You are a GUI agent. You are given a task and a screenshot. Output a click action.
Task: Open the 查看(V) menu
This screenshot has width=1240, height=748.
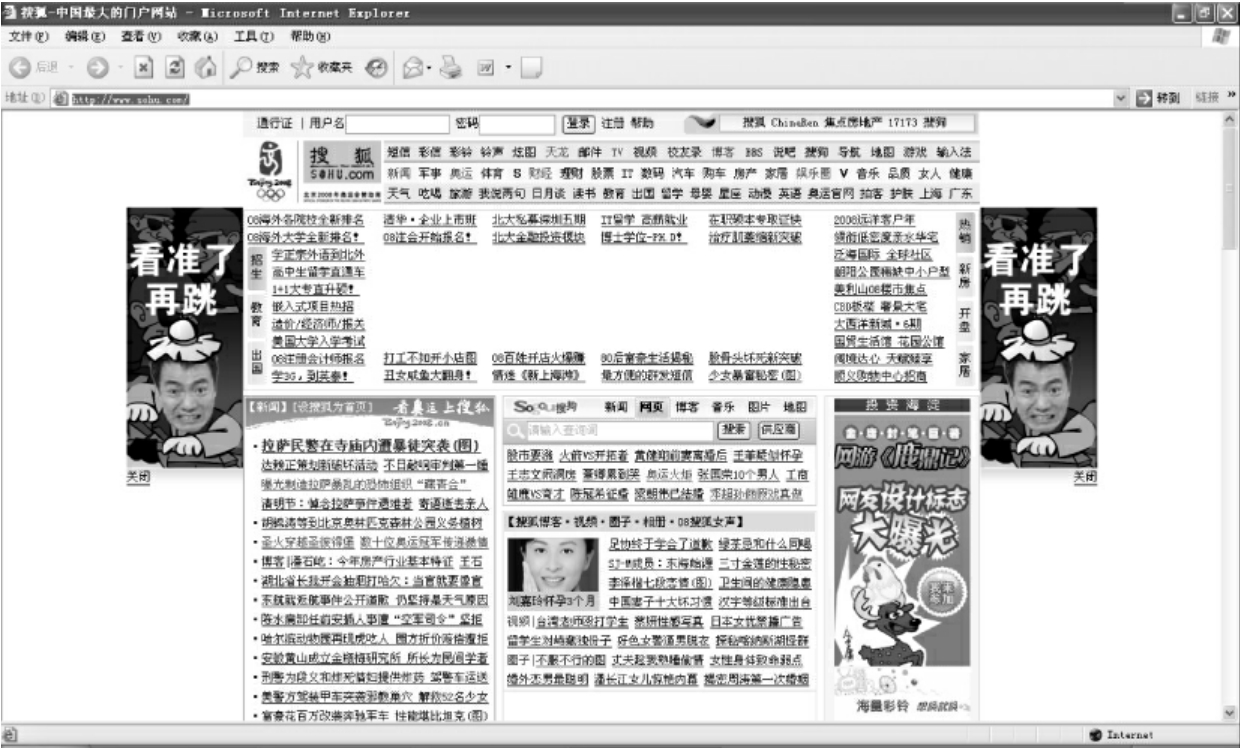pyautogui.click(x=141, y=36)
